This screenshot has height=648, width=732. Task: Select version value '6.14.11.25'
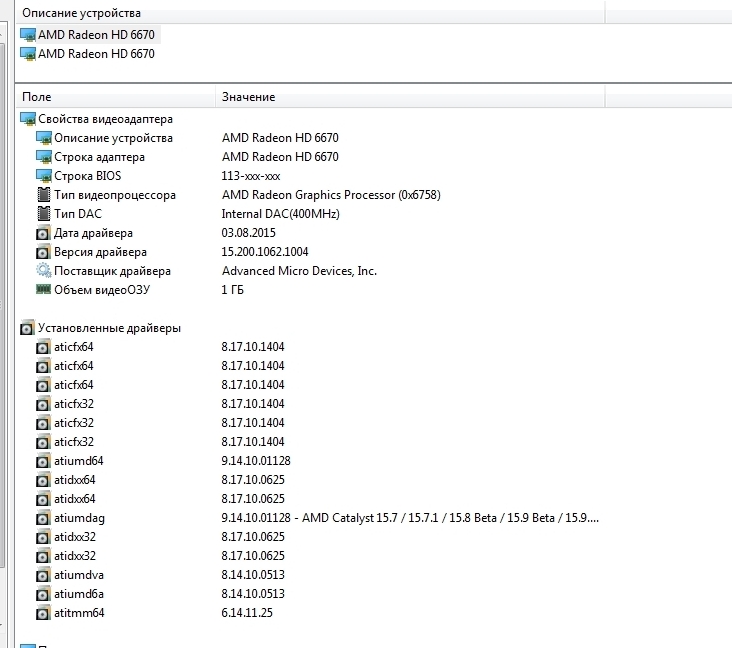click(247, 613)
